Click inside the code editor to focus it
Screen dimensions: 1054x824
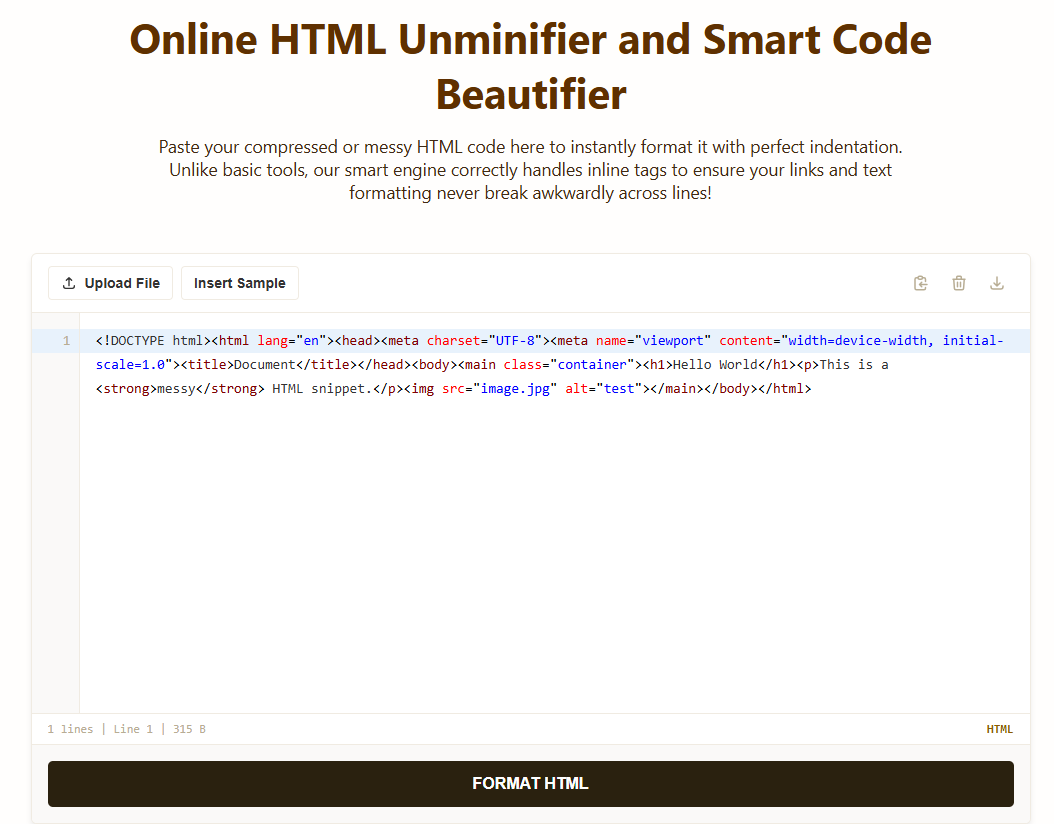click(x=500, y=500)
